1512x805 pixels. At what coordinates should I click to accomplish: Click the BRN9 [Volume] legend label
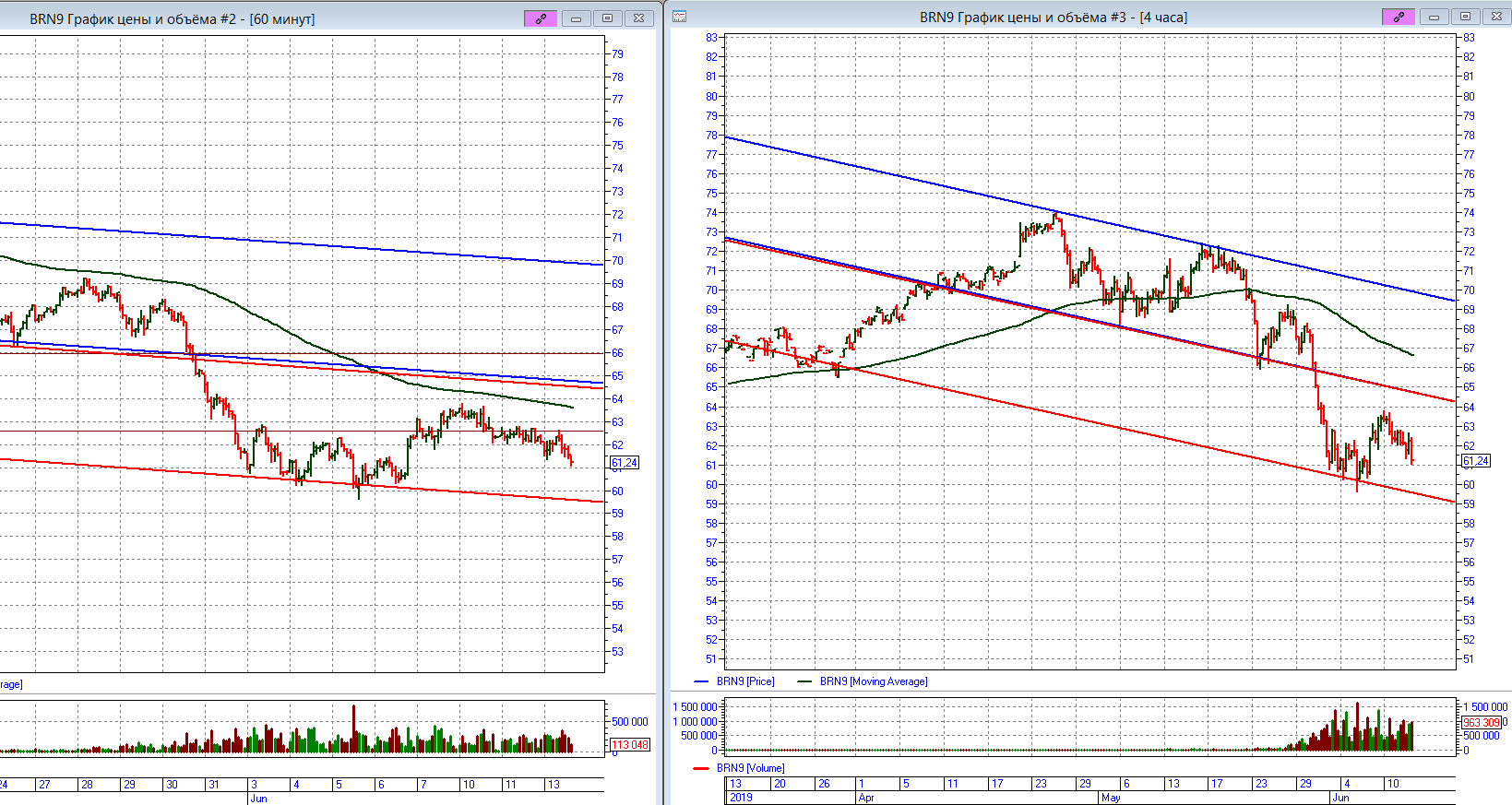(x=750, y=768)
